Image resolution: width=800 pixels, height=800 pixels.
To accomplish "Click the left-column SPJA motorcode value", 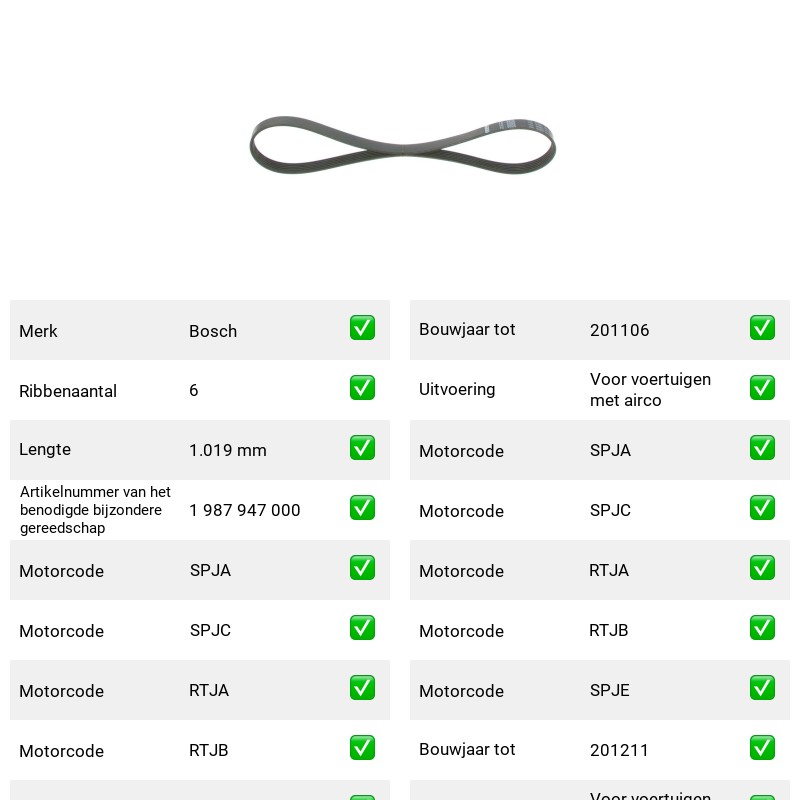I will coord(210,570).
